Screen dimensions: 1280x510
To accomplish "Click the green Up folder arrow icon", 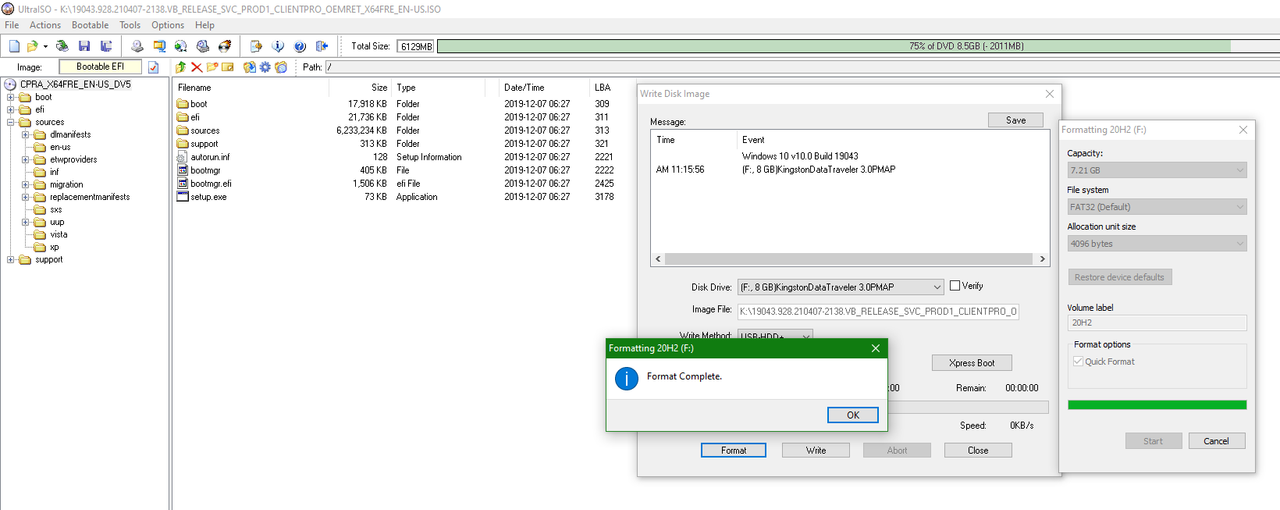I will tap(181, 67).
